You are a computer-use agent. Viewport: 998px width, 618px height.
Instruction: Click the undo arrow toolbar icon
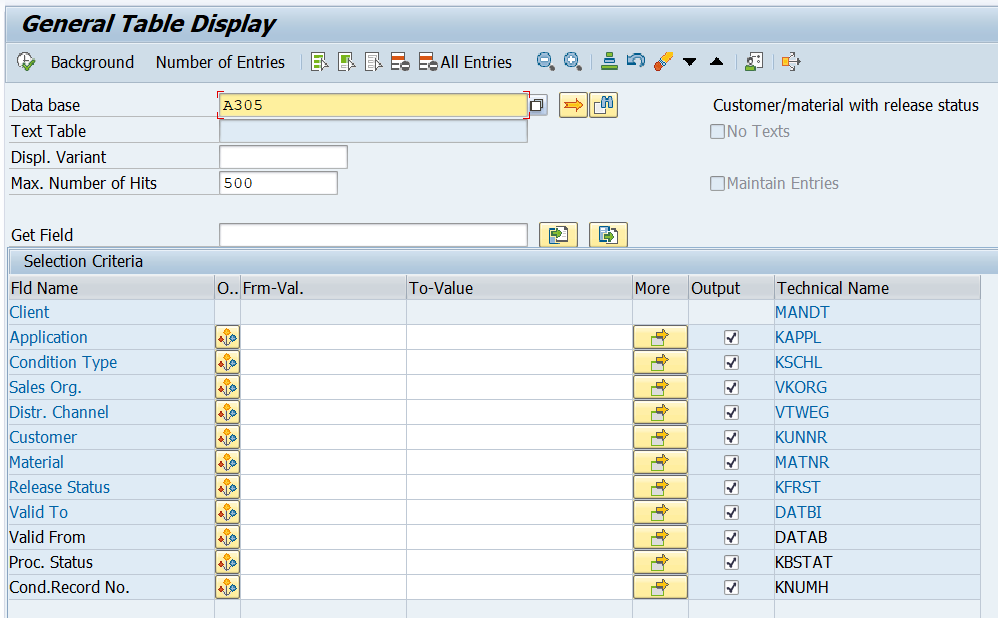point(636,61)
